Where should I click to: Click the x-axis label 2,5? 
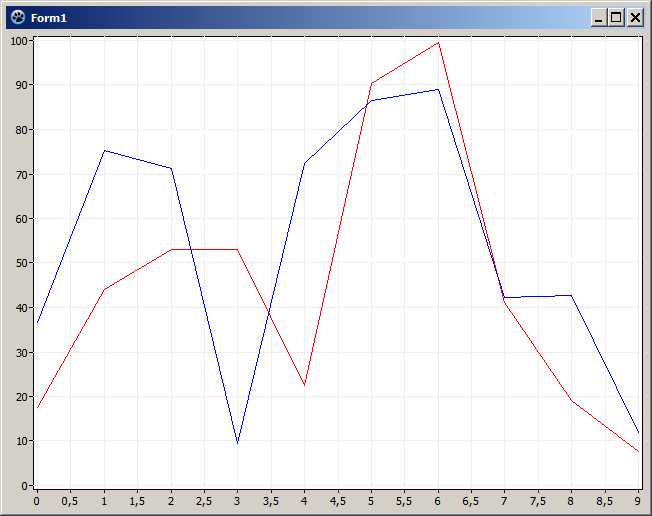pos(204,501)
